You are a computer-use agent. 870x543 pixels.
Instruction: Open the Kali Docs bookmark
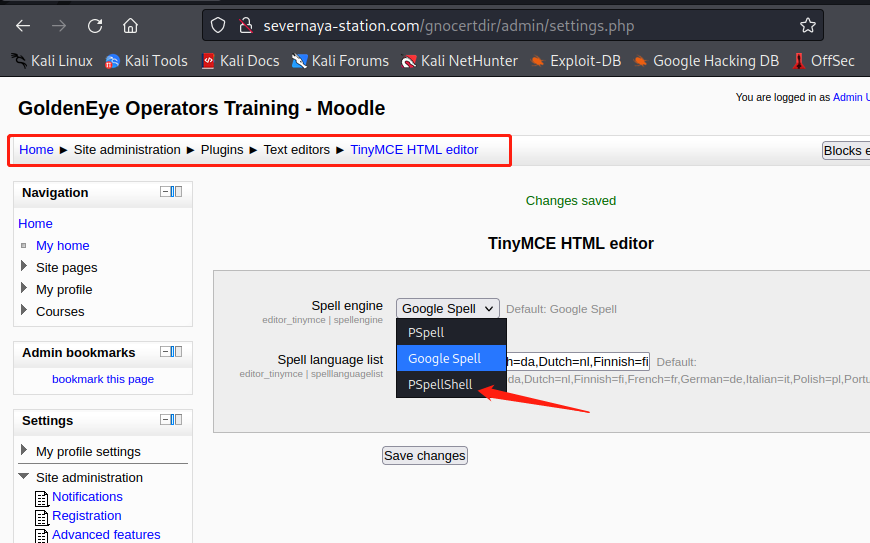pos(240,61)
